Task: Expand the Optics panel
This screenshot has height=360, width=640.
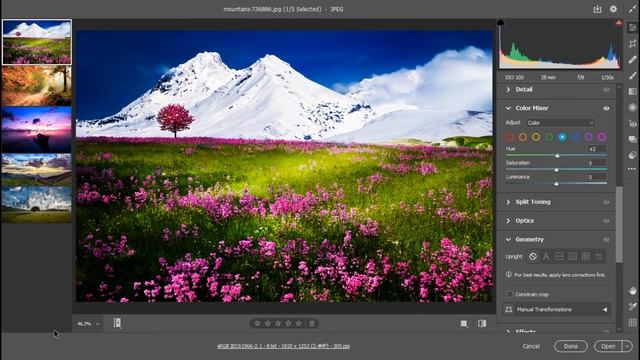Action: coord(508,221)
